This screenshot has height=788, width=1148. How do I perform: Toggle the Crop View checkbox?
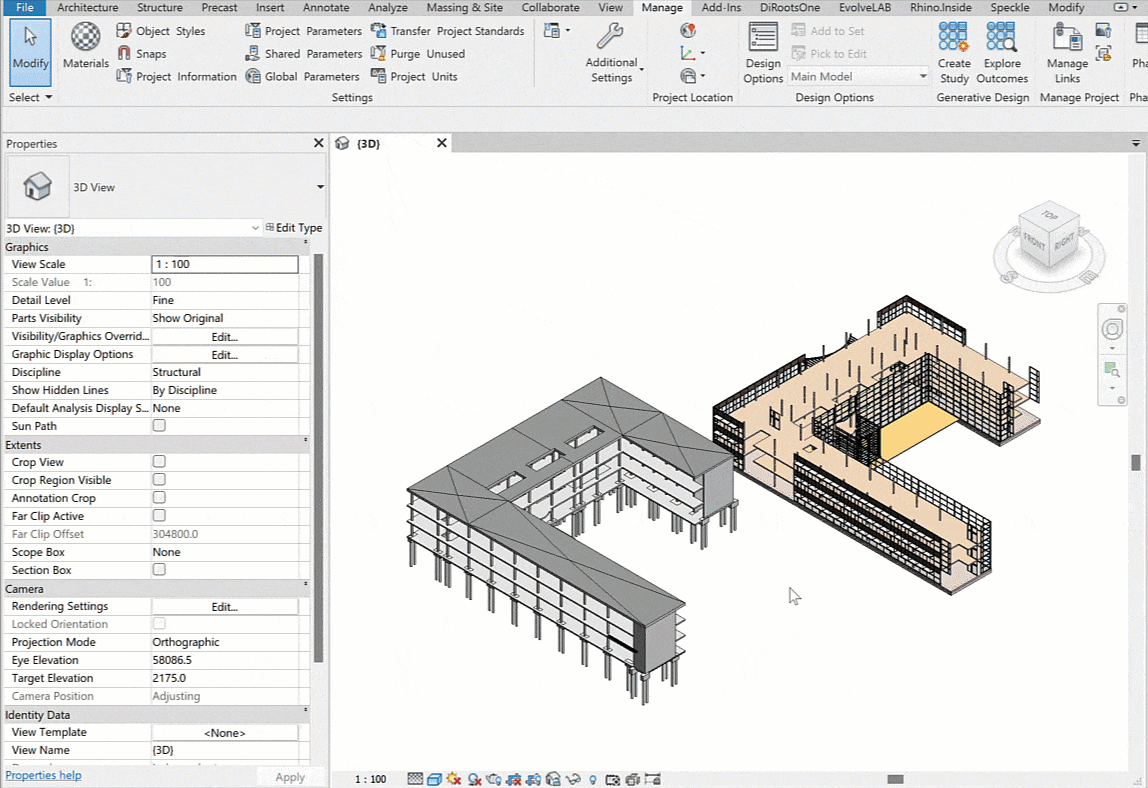coord(159,462)
